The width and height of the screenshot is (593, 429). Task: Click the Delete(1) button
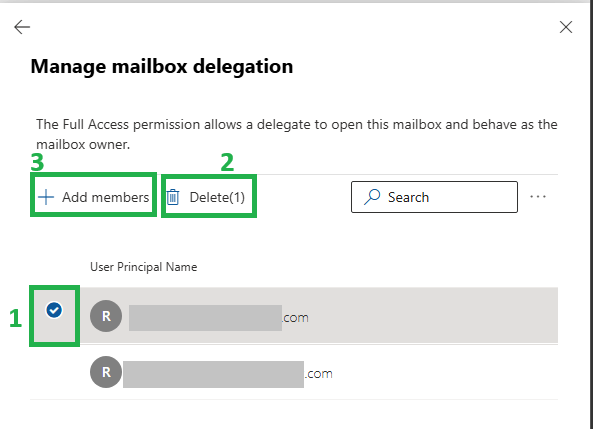coord(206,197)
